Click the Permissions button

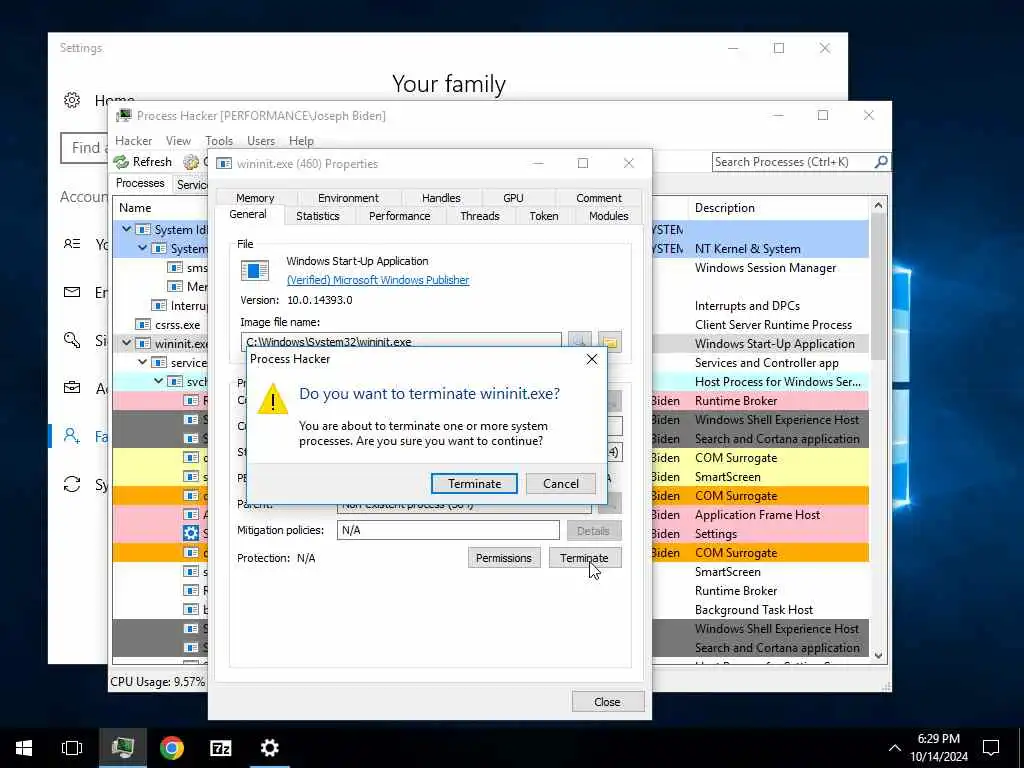coord(504,558)
